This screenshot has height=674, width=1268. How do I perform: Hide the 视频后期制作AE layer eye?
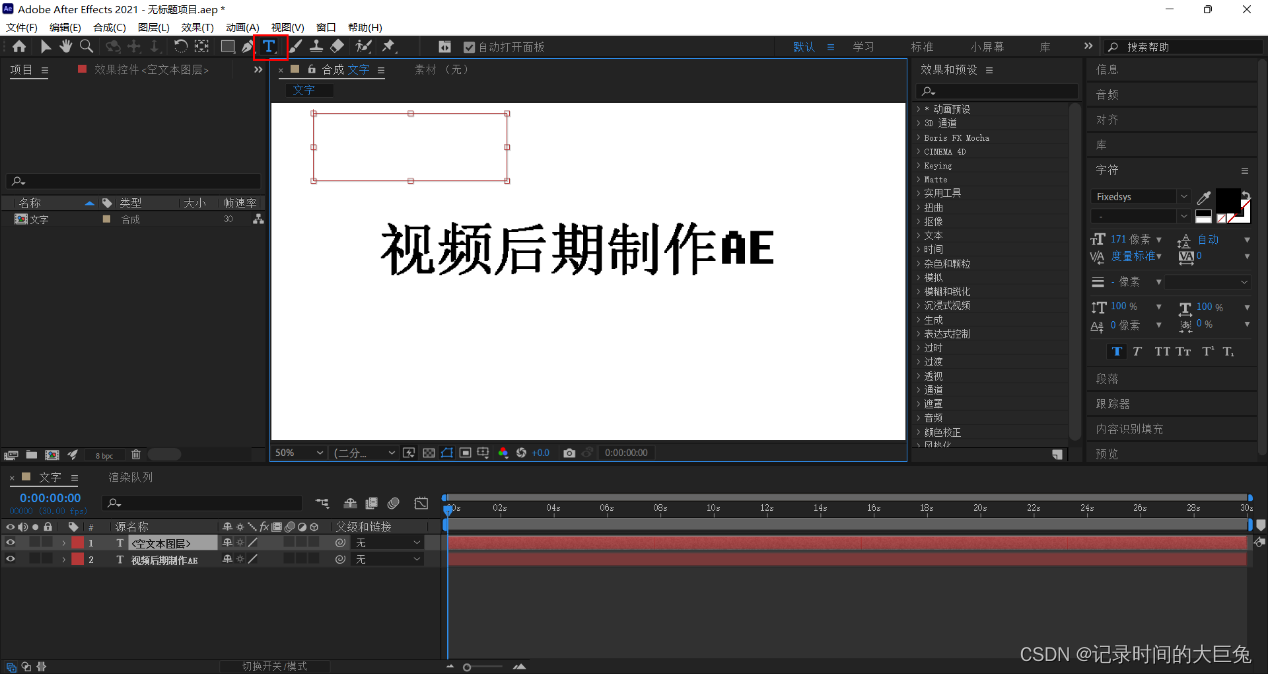pyautogui.click(x=11, y=560)
